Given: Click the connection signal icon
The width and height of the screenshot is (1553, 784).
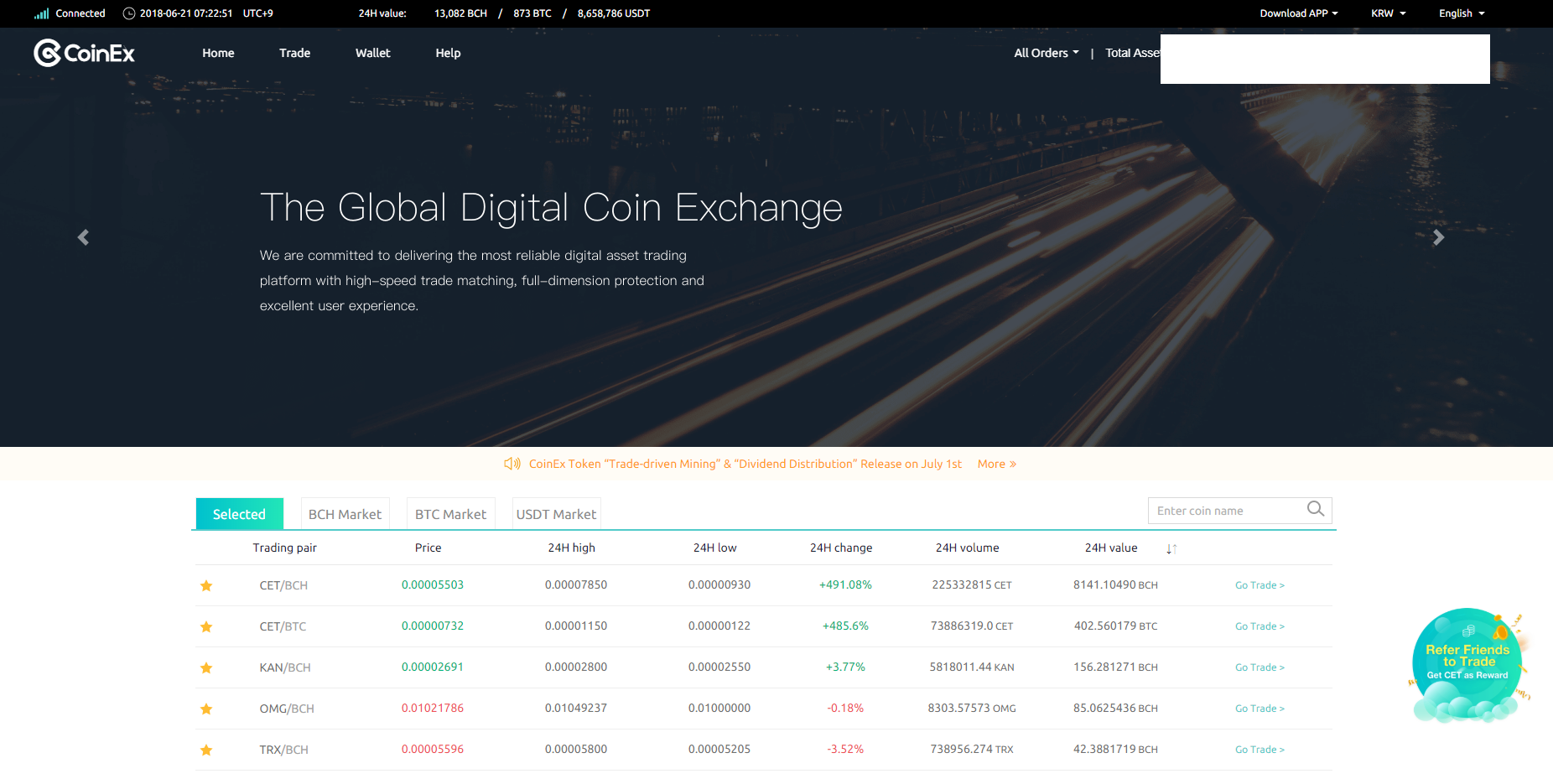Looking at the screenshot, I should (41, 13).
